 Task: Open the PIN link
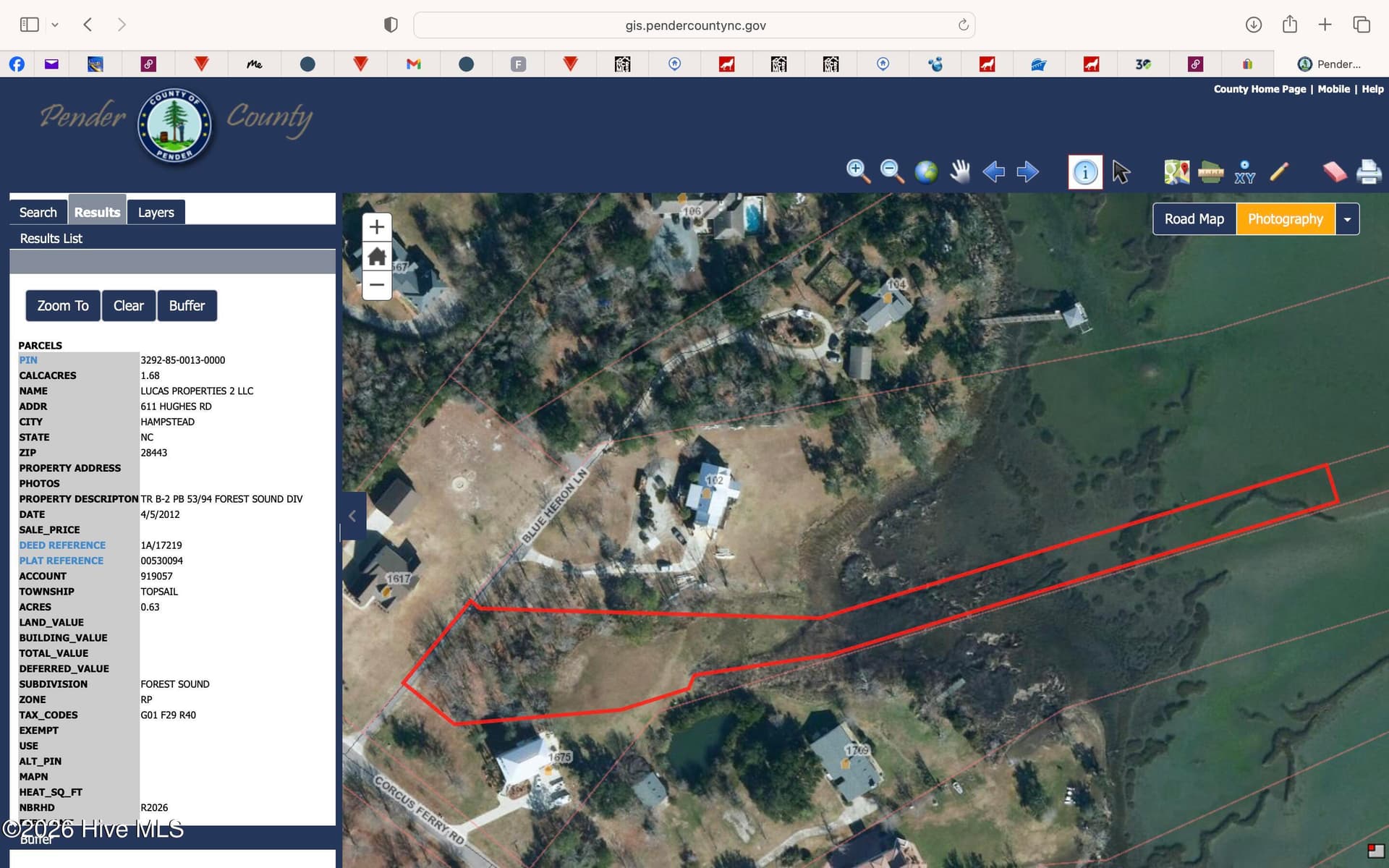tap(28, 360)
